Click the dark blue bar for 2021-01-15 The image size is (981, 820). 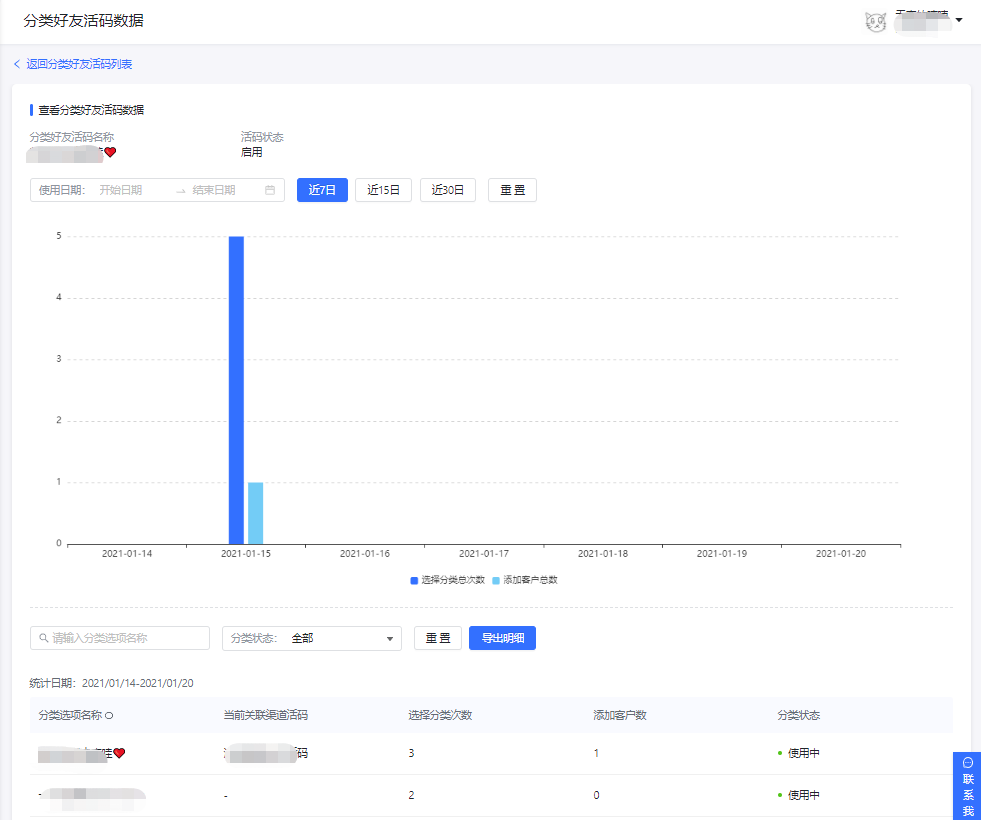pos(236,390)
